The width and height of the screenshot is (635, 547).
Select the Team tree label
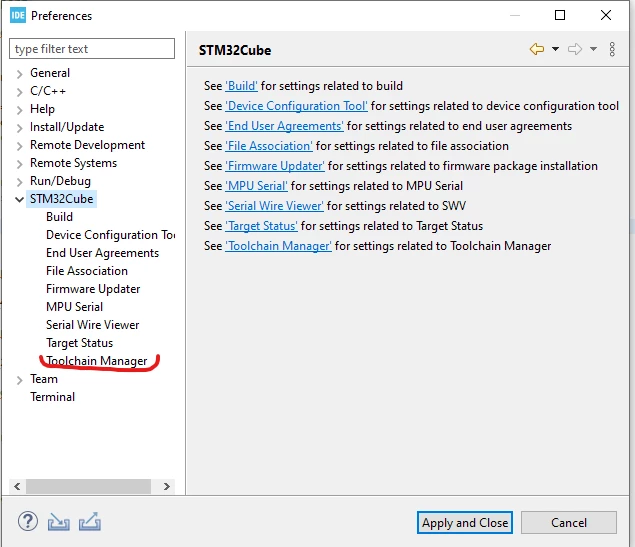[44, 379]
